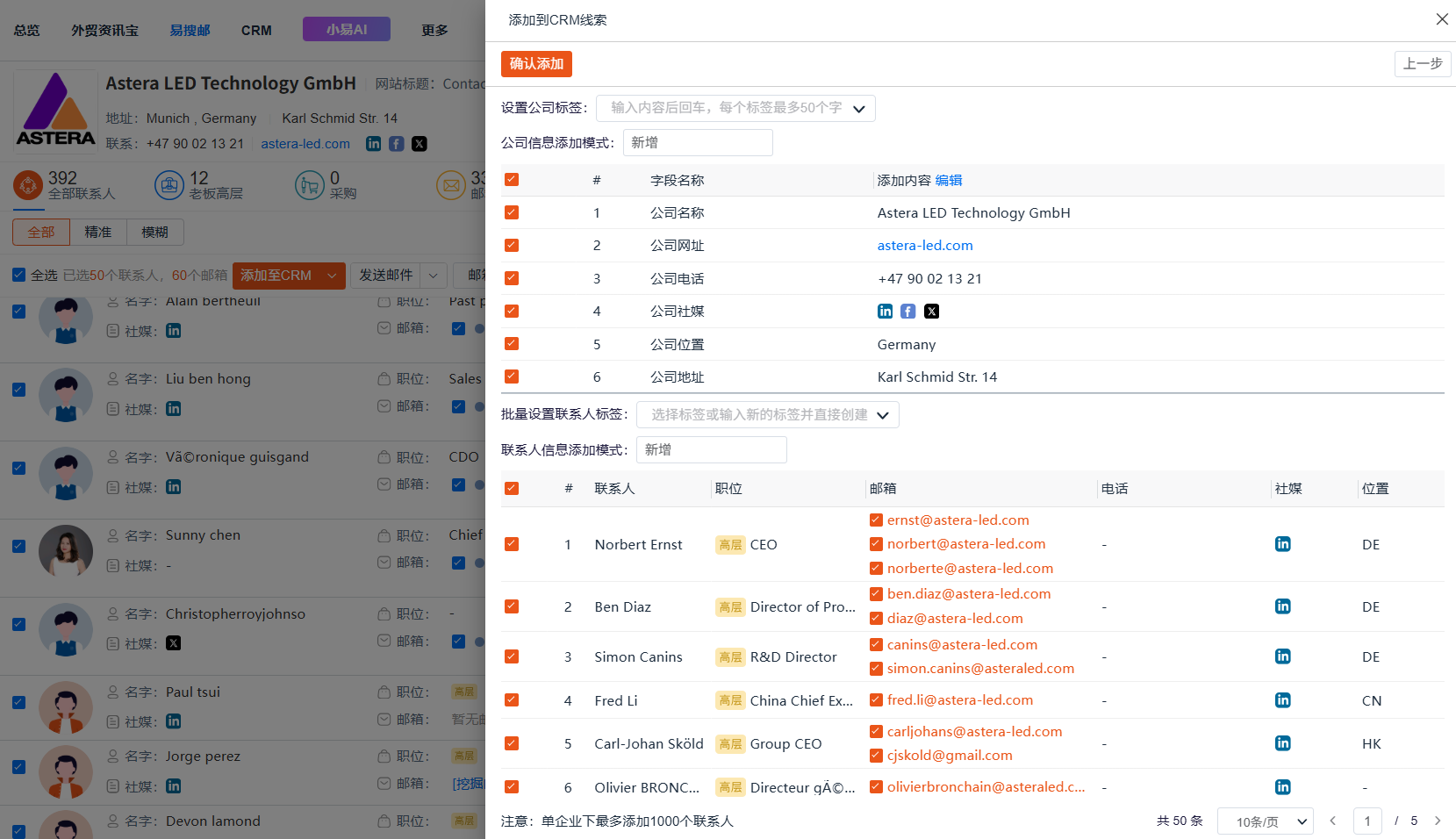The image size is (1456, 839).
Task: Expand the 设置公司标签 tag dropdown
Action: 735,108
